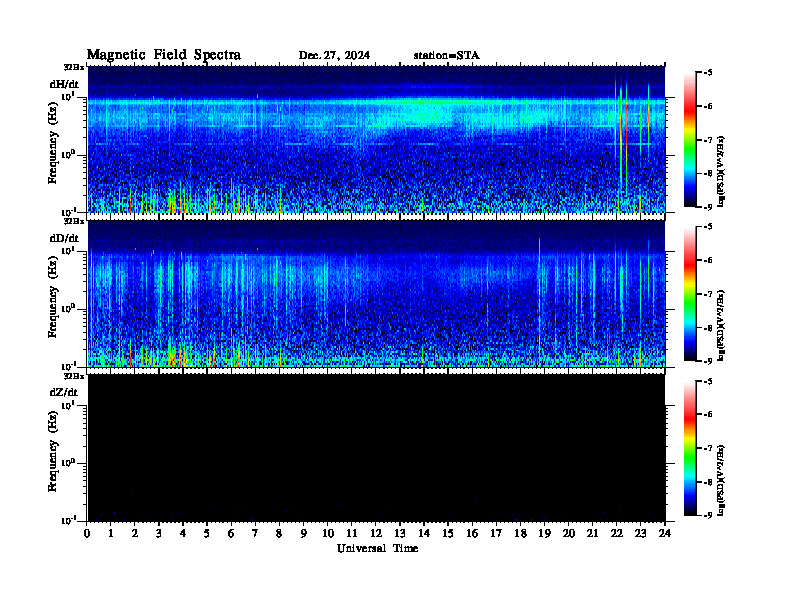
Task: Click the dD/dt panel color bar
Action: pos(690,294)
